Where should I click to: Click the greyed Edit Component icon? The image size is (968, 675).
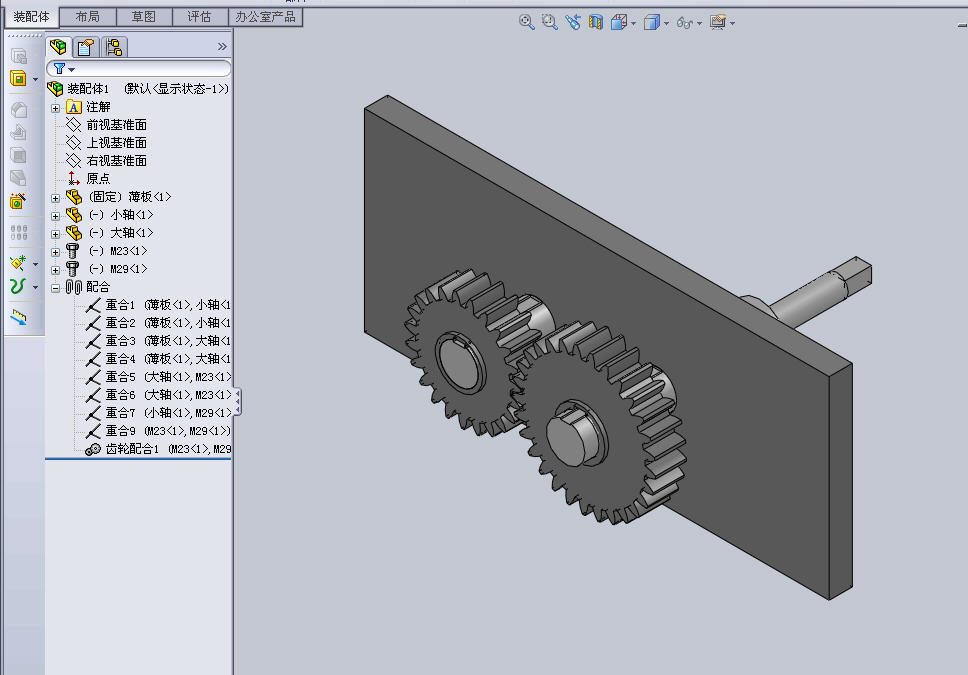[x=19, y=57]
